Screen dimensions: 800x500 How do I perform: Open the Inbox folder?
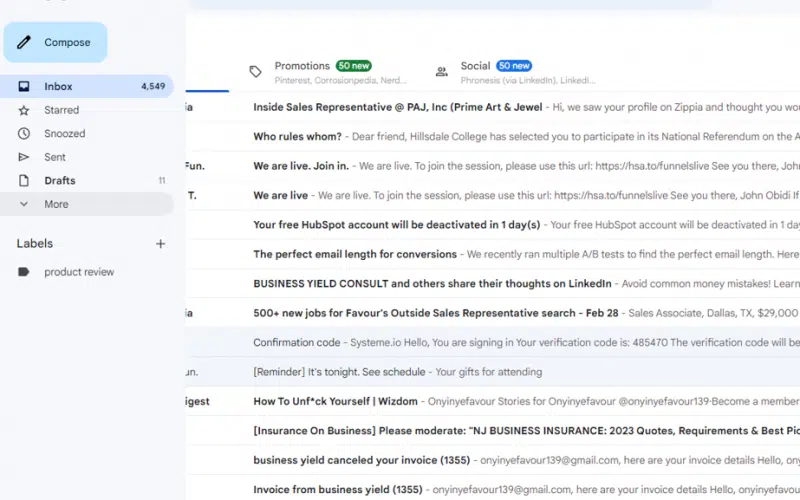click(x=58, y=87)
